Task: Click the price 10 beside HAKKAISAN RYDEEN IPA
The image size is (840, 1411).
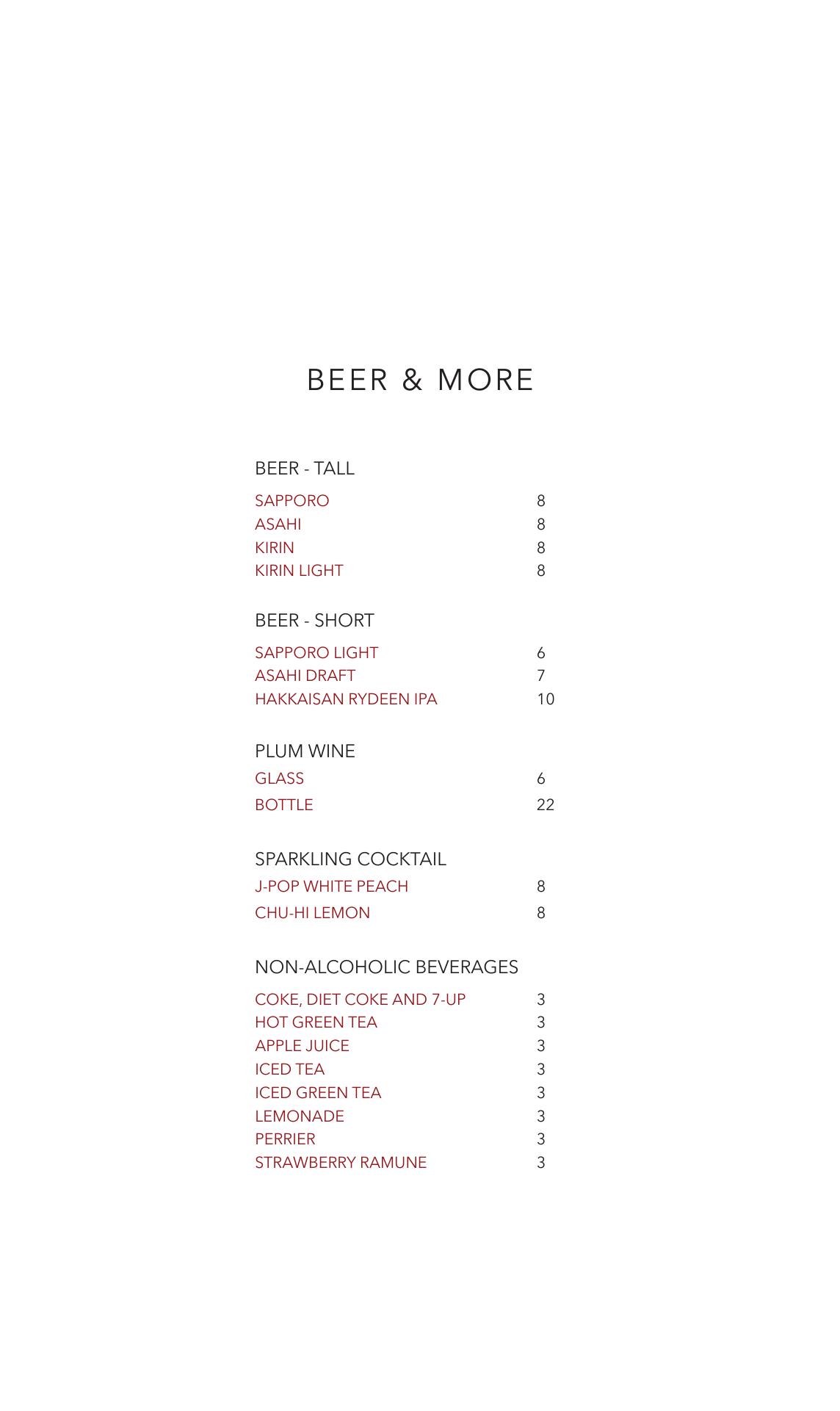Action: coord(545,699)
